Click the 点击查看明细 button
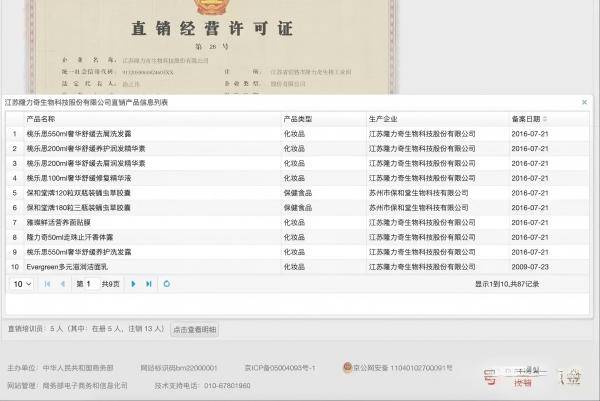Screen dimensions: 600x401 (x=194, y=329)
